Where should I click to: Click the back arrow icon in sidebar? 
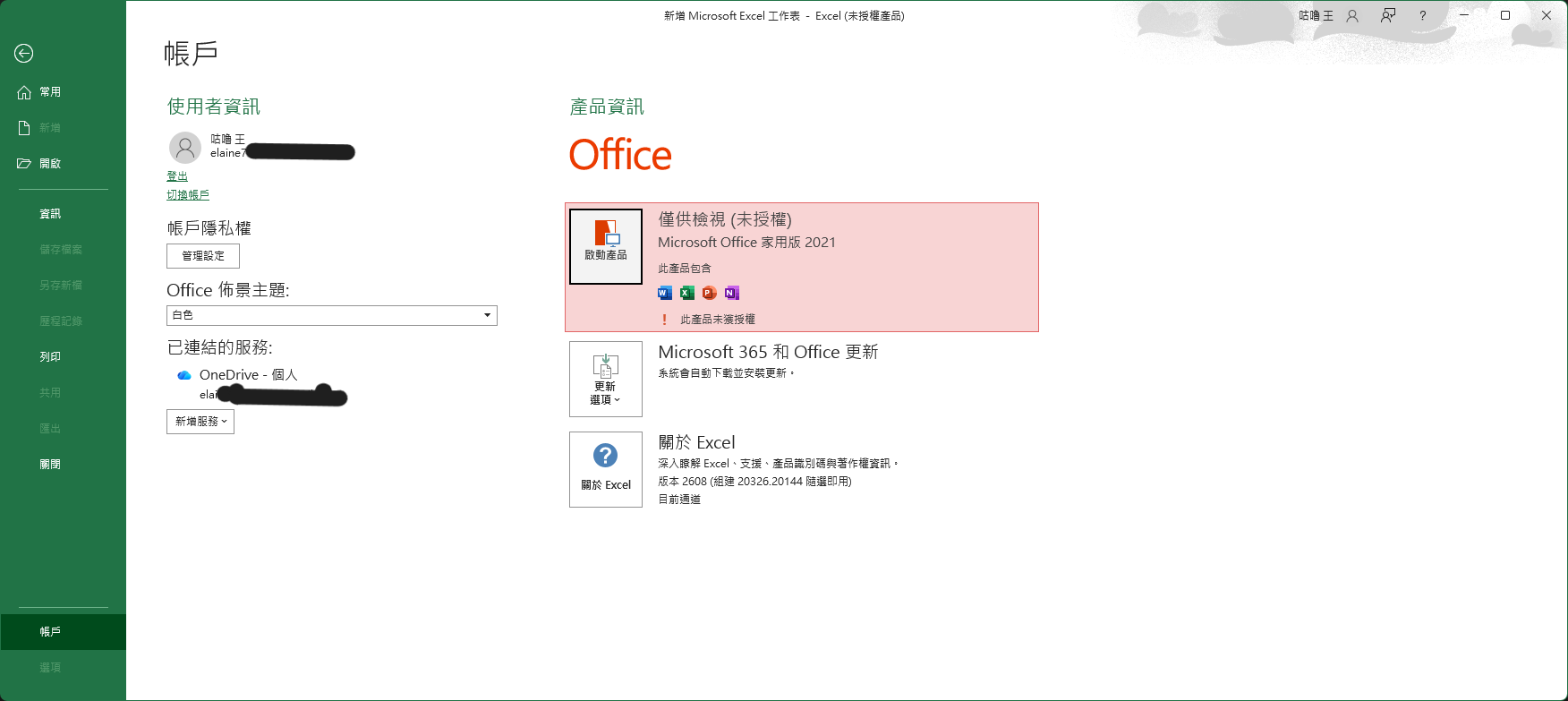pos(24,54)
